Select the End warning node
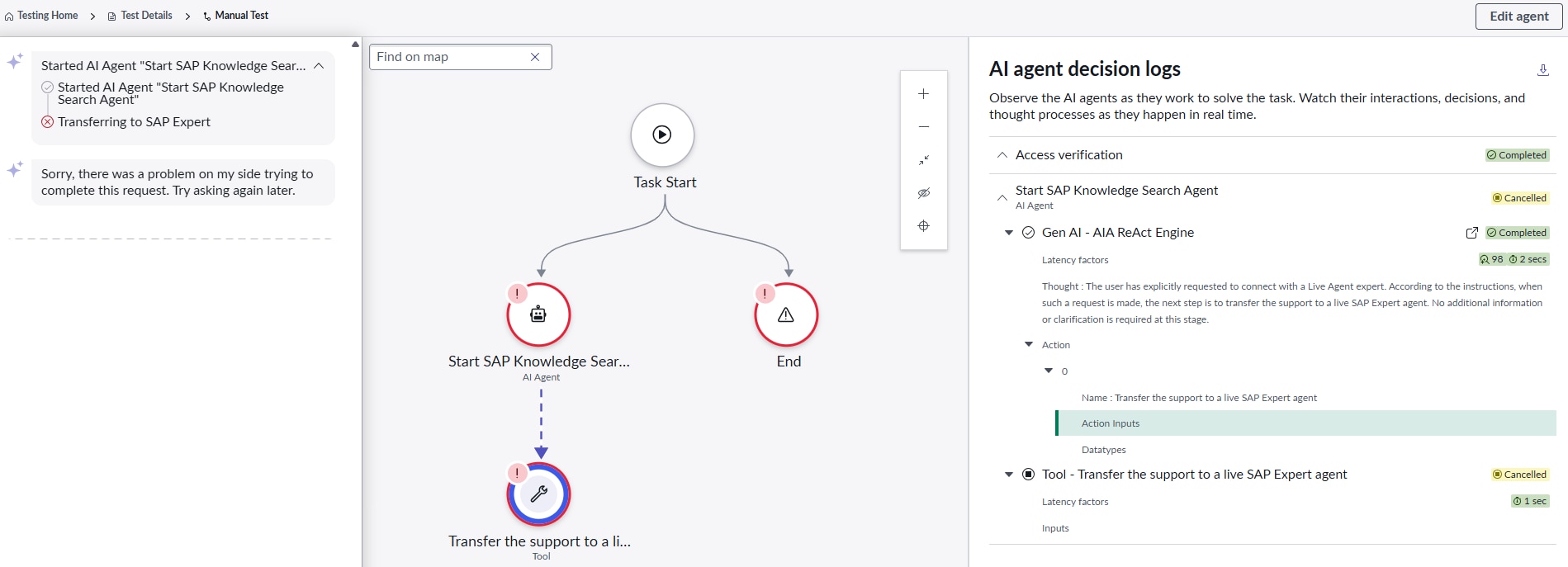Image resolution: width=1568 pixels, height=567 pixels. pos(786,314)
